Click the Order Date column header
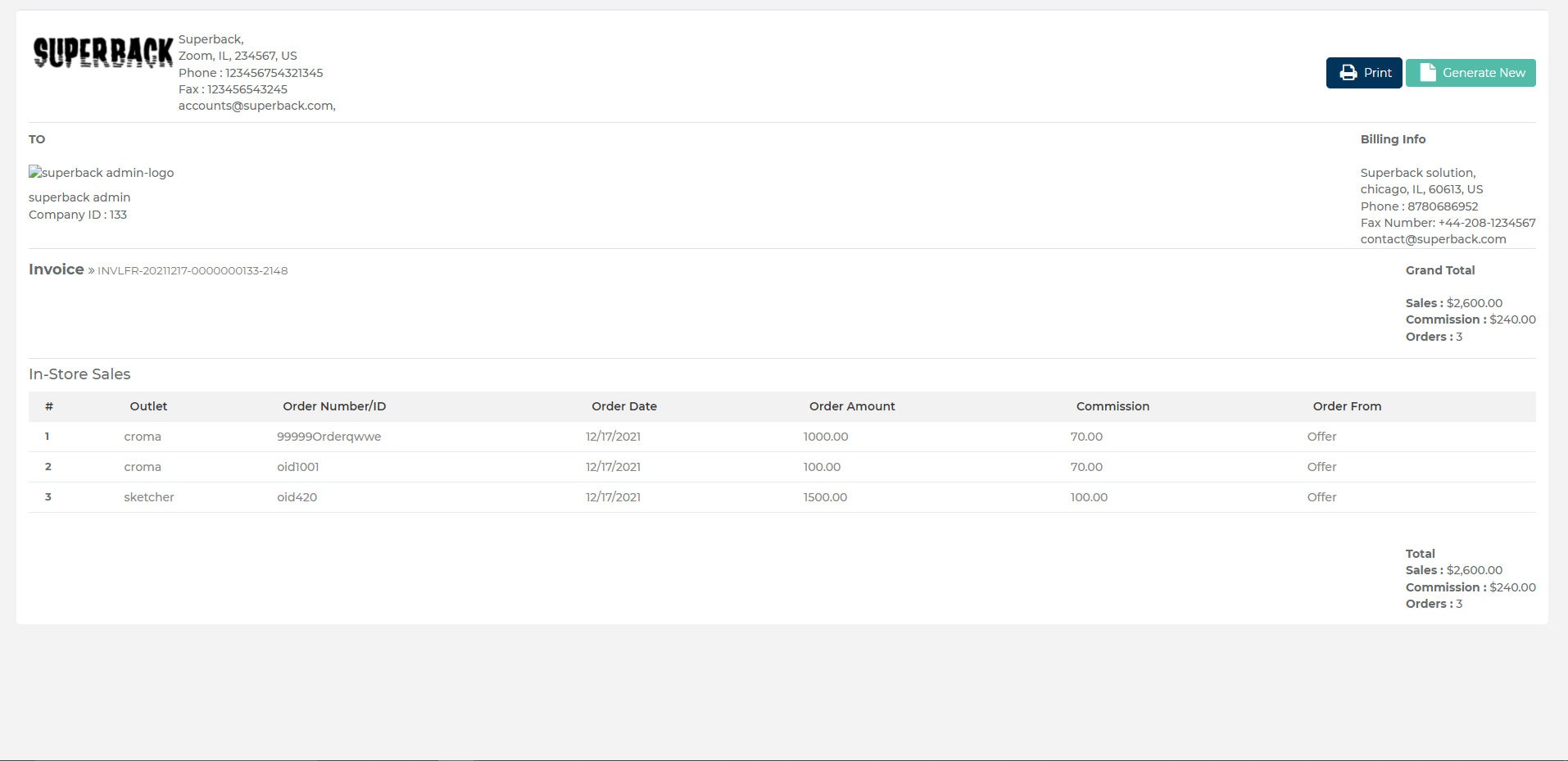 point(624,406)
